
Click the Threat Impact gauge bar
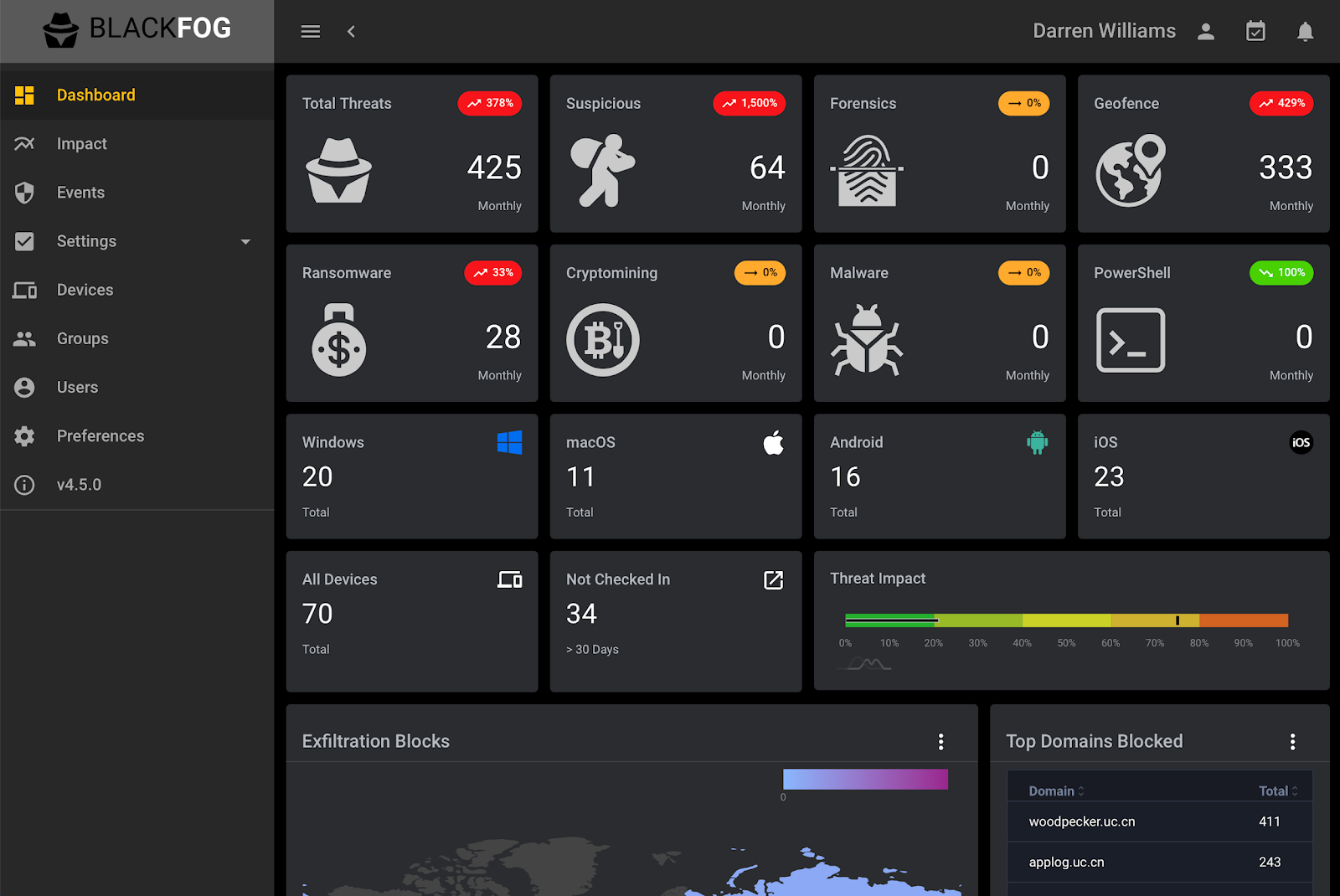1067,621
